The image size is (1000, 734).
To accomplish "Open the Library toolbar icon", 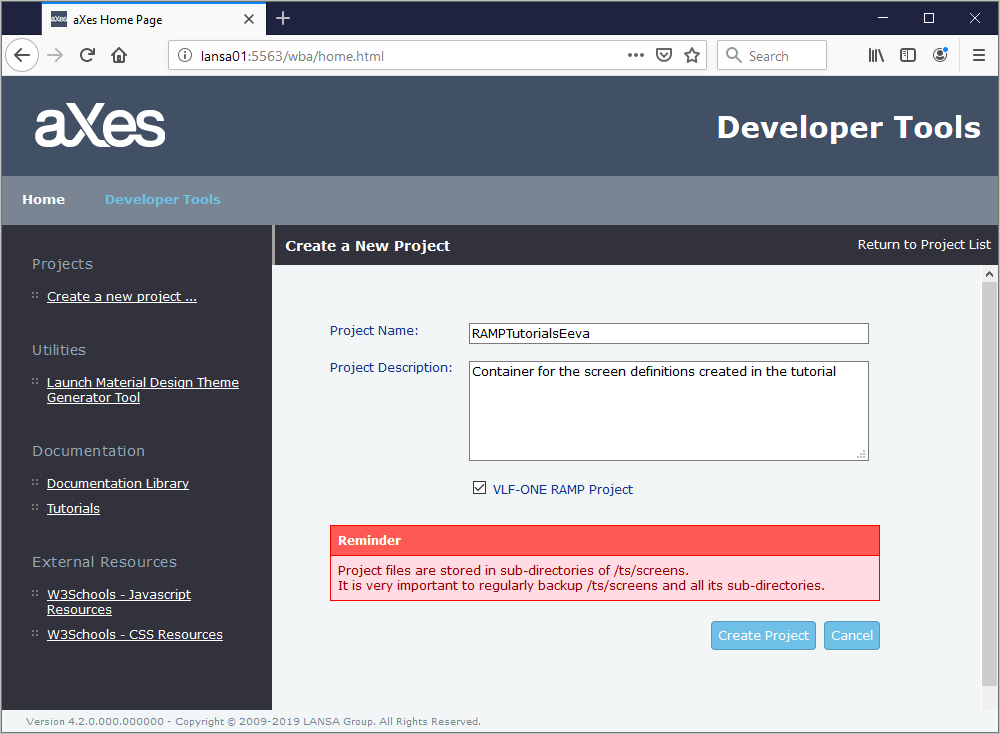I will click(876, 55).
